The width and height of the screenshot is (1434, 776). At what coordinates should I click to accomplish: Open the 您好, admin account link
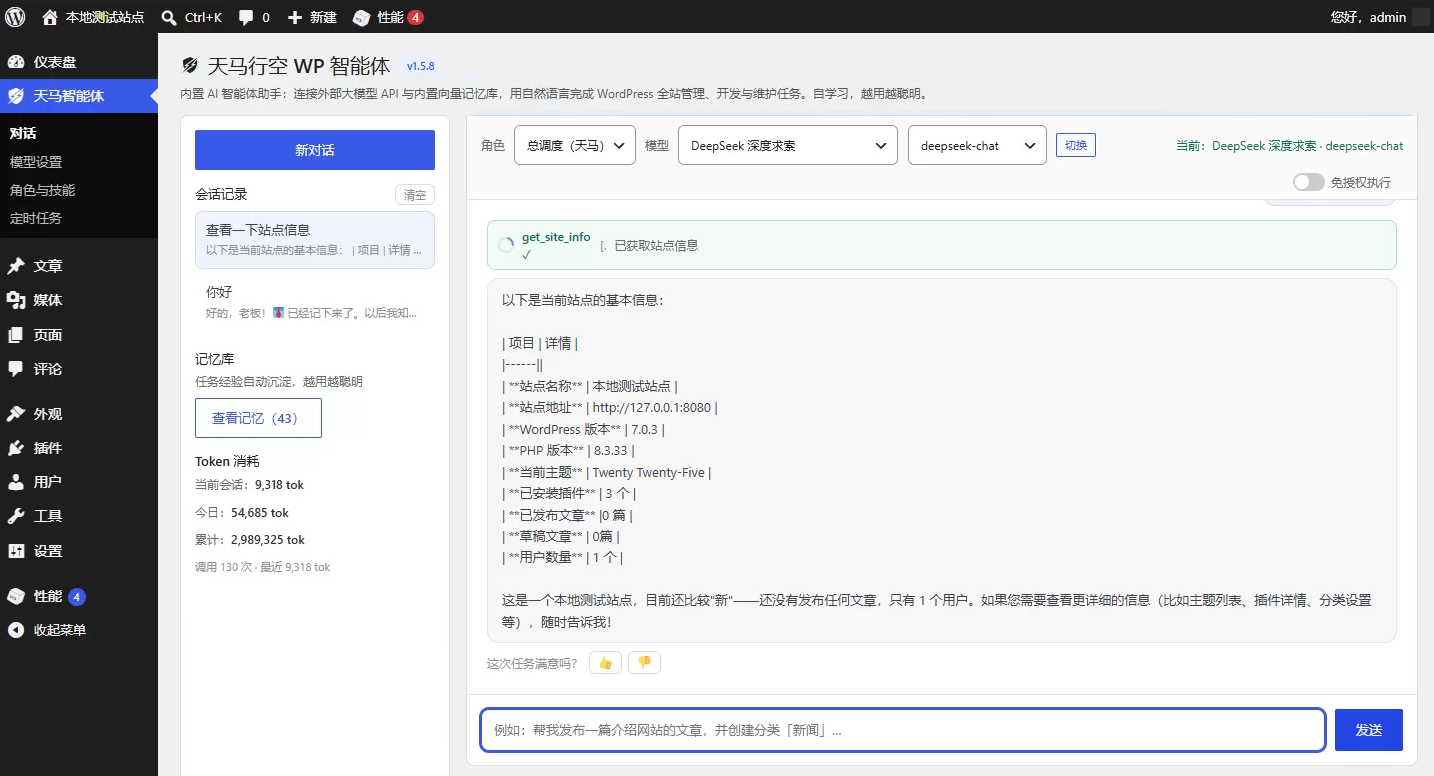[1368, 17]
